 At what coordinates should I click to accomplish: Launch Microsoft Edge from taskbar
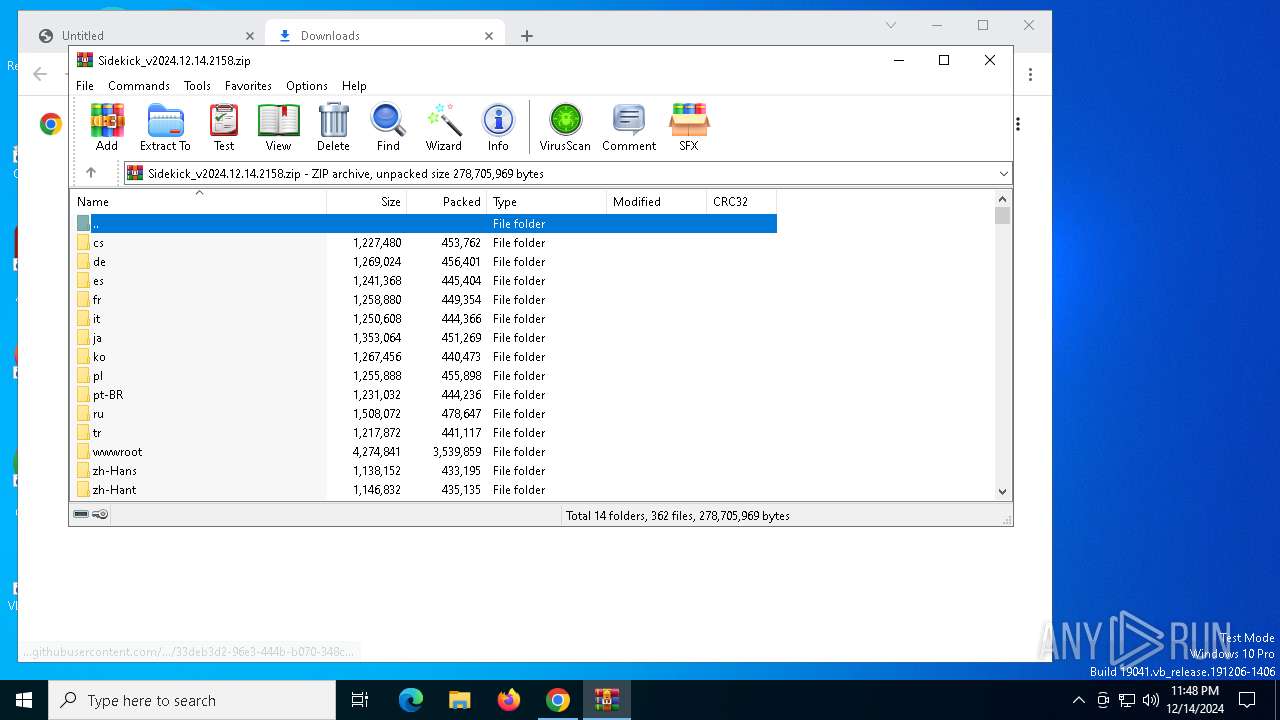(411, 700)
